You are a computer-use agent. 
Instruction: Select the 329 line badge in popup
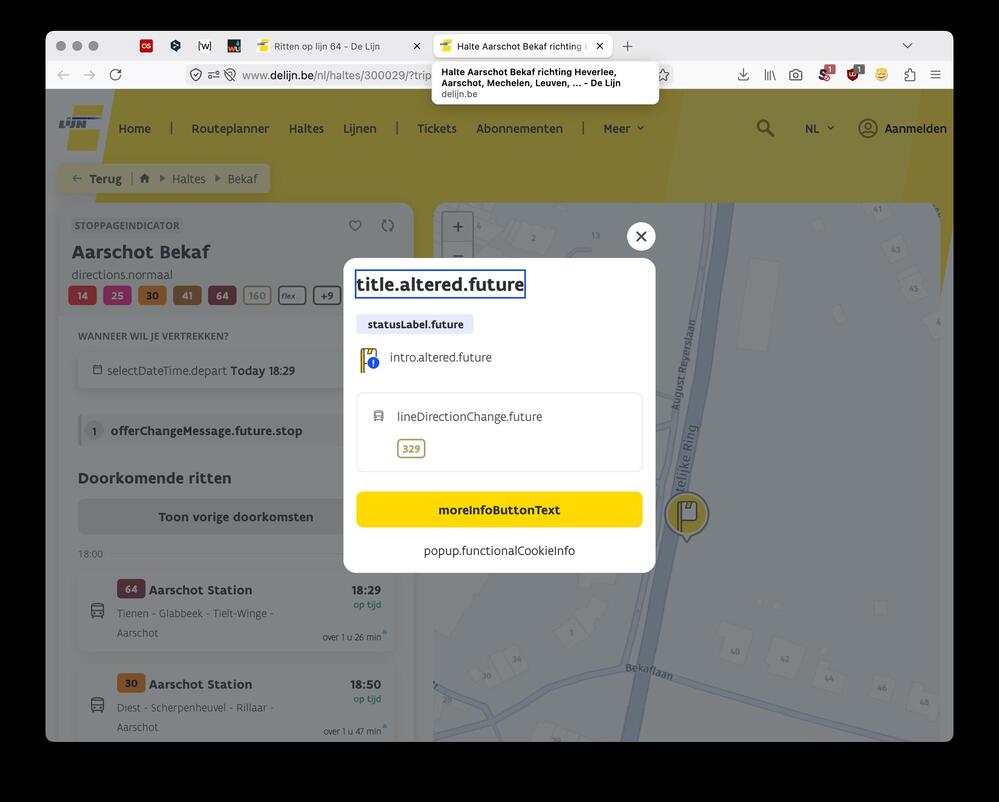click(411, 448)
